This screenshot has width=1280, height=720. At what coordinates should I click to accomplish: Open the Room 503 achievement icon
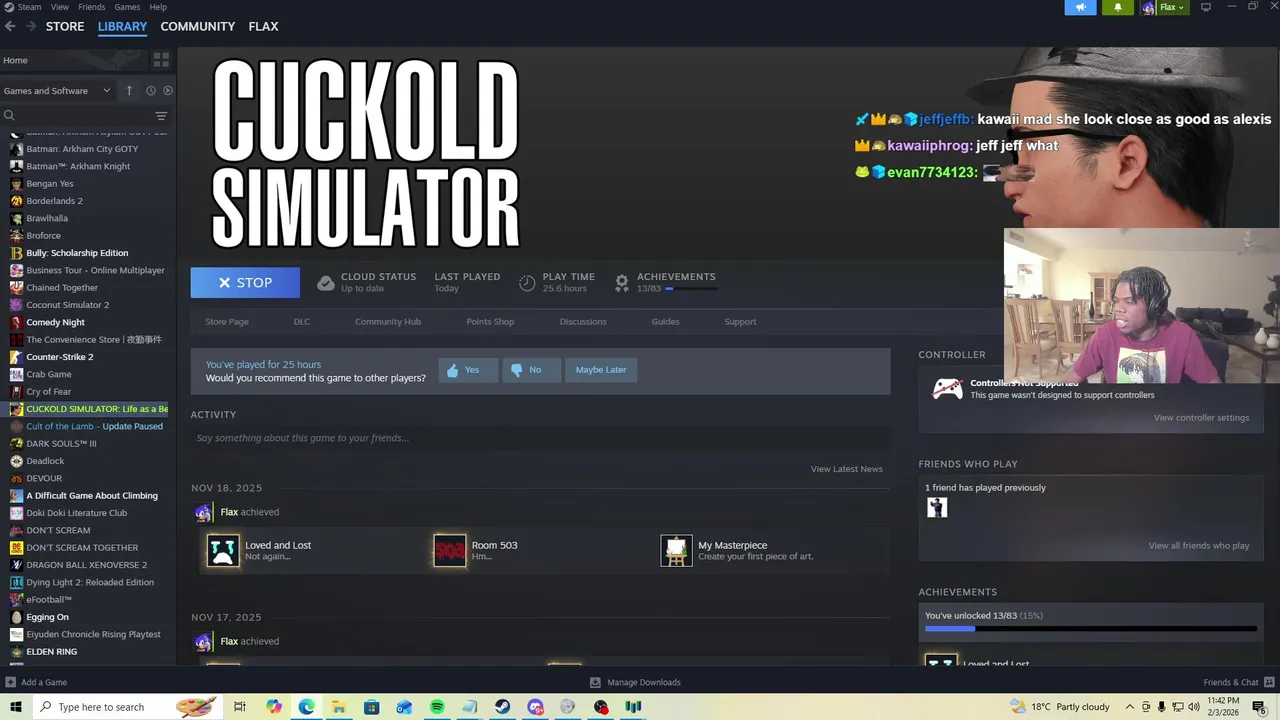450,550
